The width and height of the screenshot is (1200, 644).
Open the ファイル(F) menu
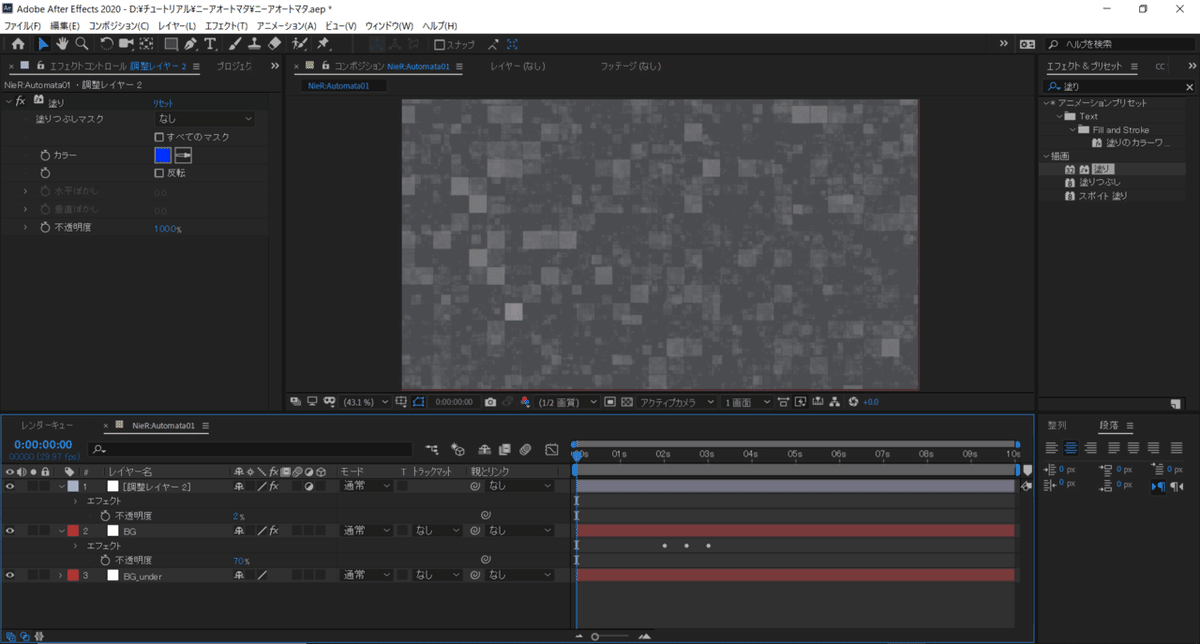pyautogui.click(x=23, y=25)
